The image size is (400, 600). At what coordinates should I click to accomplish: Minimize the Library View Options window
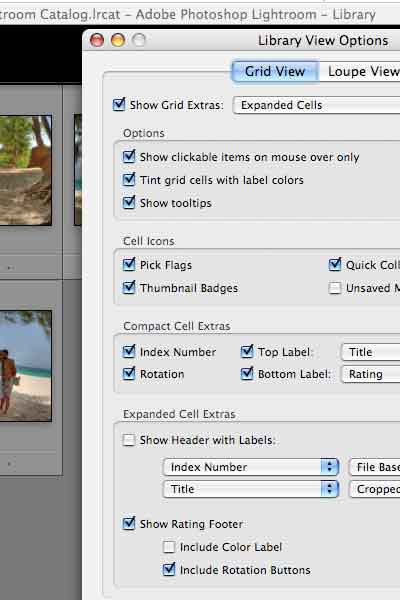click(x=118, y=40)
